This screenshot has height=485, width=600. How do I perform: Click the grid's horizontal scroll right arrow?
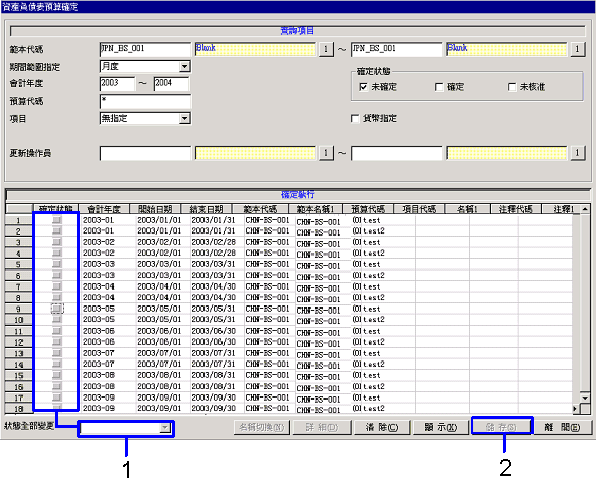pyautogui.click(x=576, y=409)
